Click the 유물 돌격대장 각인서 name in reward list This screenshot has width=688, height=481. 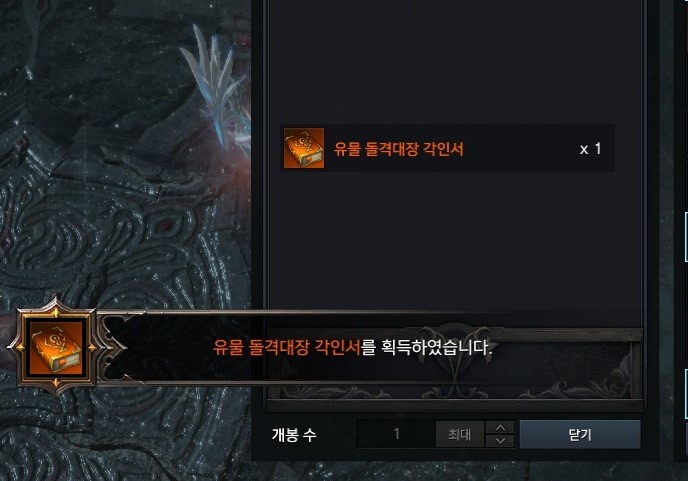pos(398,149)
